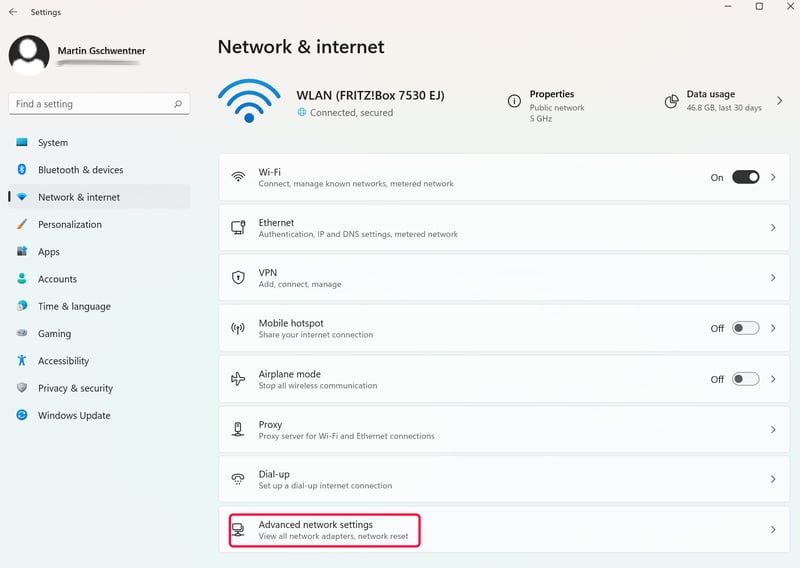Enable the Mobile hotspot toggle

pos(745,328)
